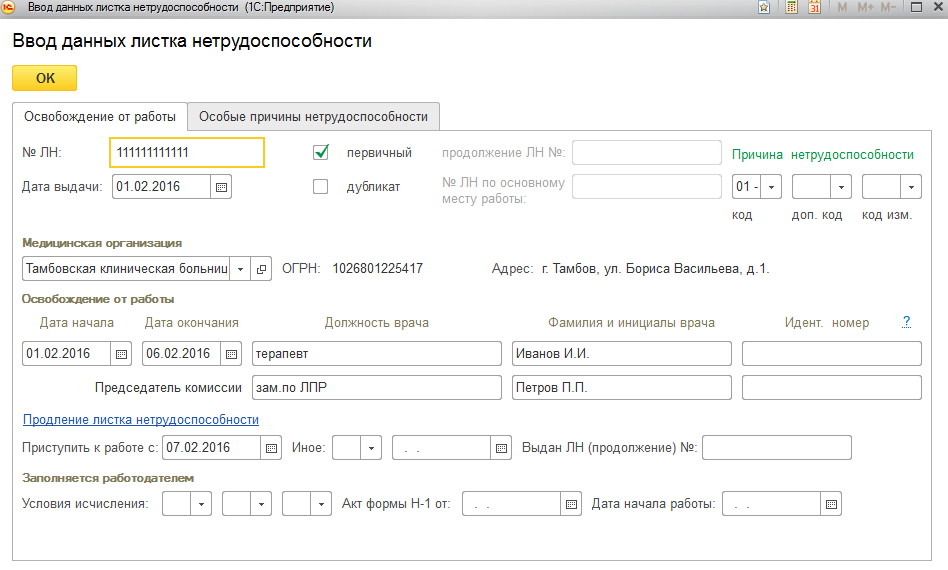Image resolution: width=948 pixels, height=570 pixels.
Task: Open calendar picker for Дата окончания
Action: (231, 354)
